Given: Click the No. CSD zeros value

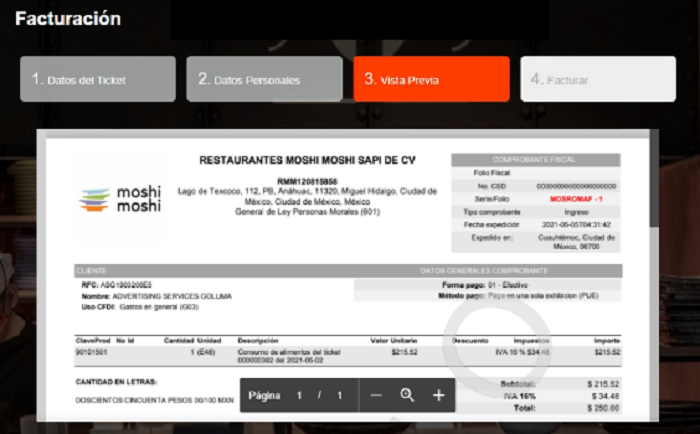Looking at the screenshot, I should (576, 186).
